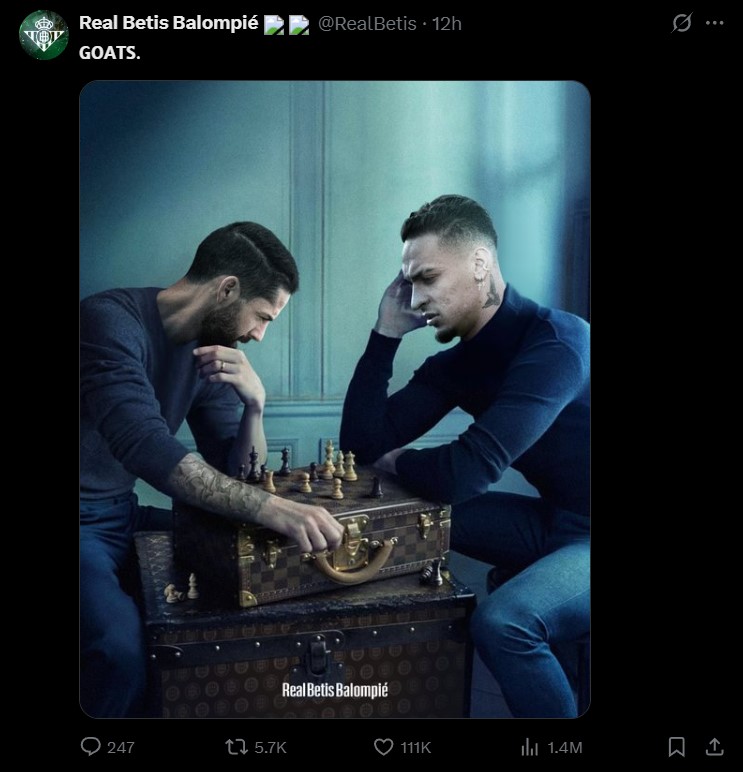Click the GOATS. post text
The width and height of the screenshot is (743, 772).
tap(110, 53)
